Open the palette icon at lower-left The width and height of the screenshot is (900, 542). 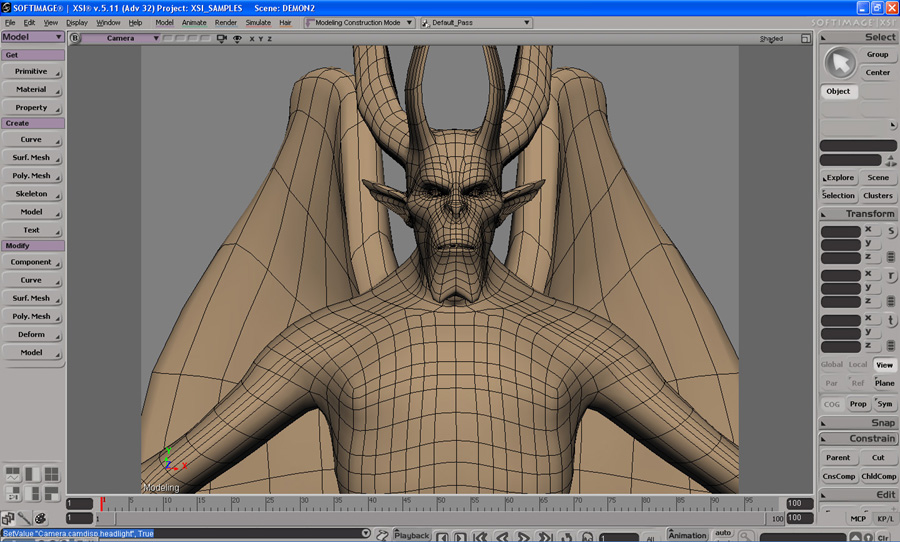click(40, 518)
